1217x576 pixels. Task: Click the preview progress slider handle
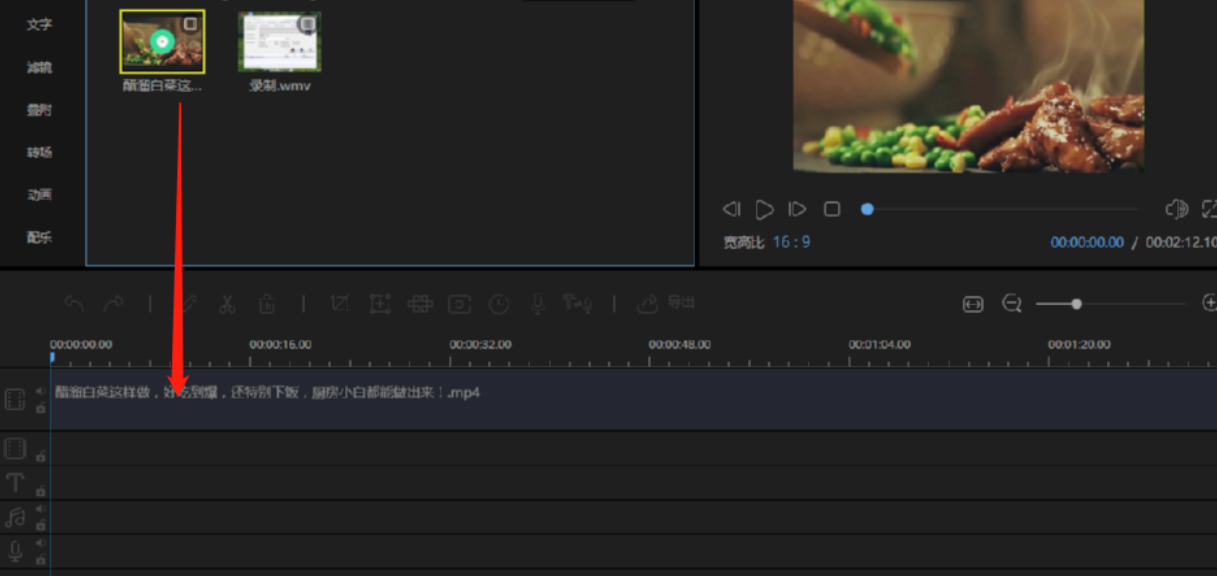coord(867,209)
